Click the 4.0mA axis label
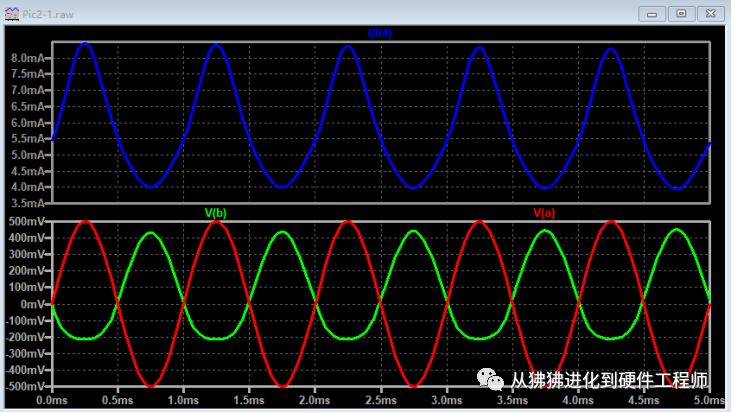This screenshot has width=732, height=413. (28, 187)
